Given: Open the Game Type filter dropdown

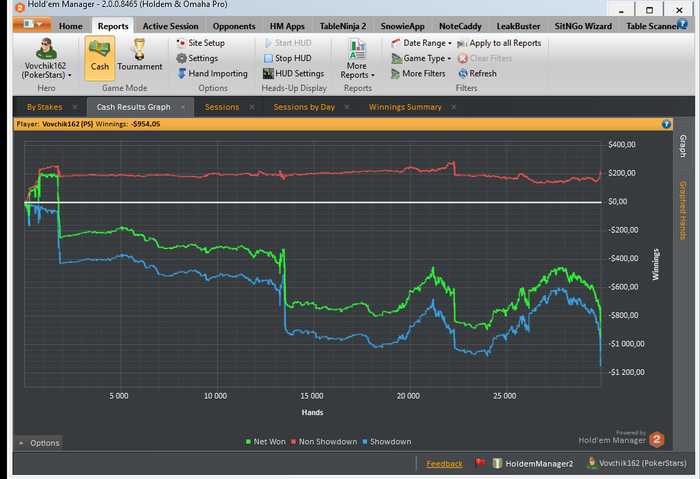Looking at the screenshot, I should [421, 58].
